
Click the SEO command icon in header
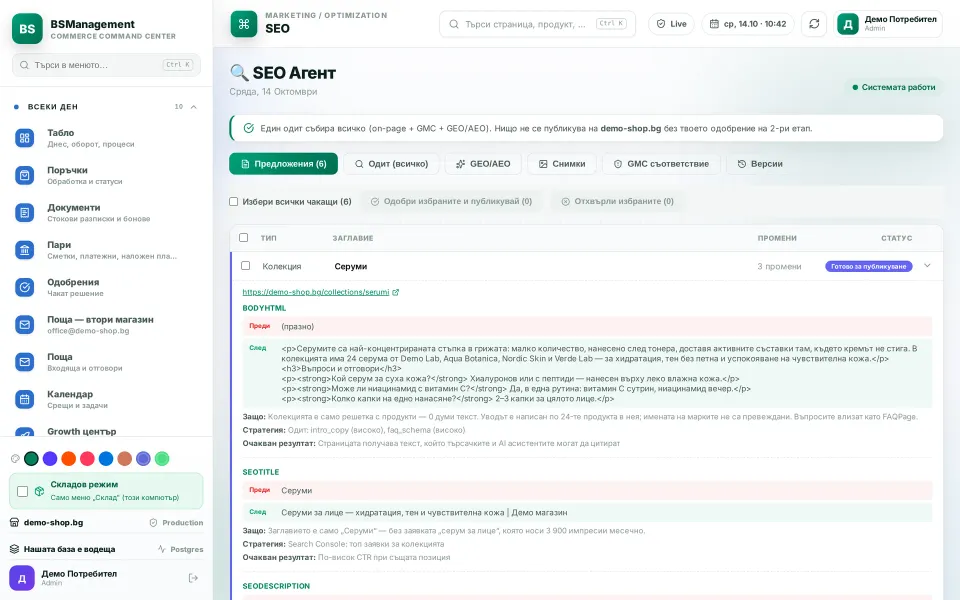click(244, 24)
